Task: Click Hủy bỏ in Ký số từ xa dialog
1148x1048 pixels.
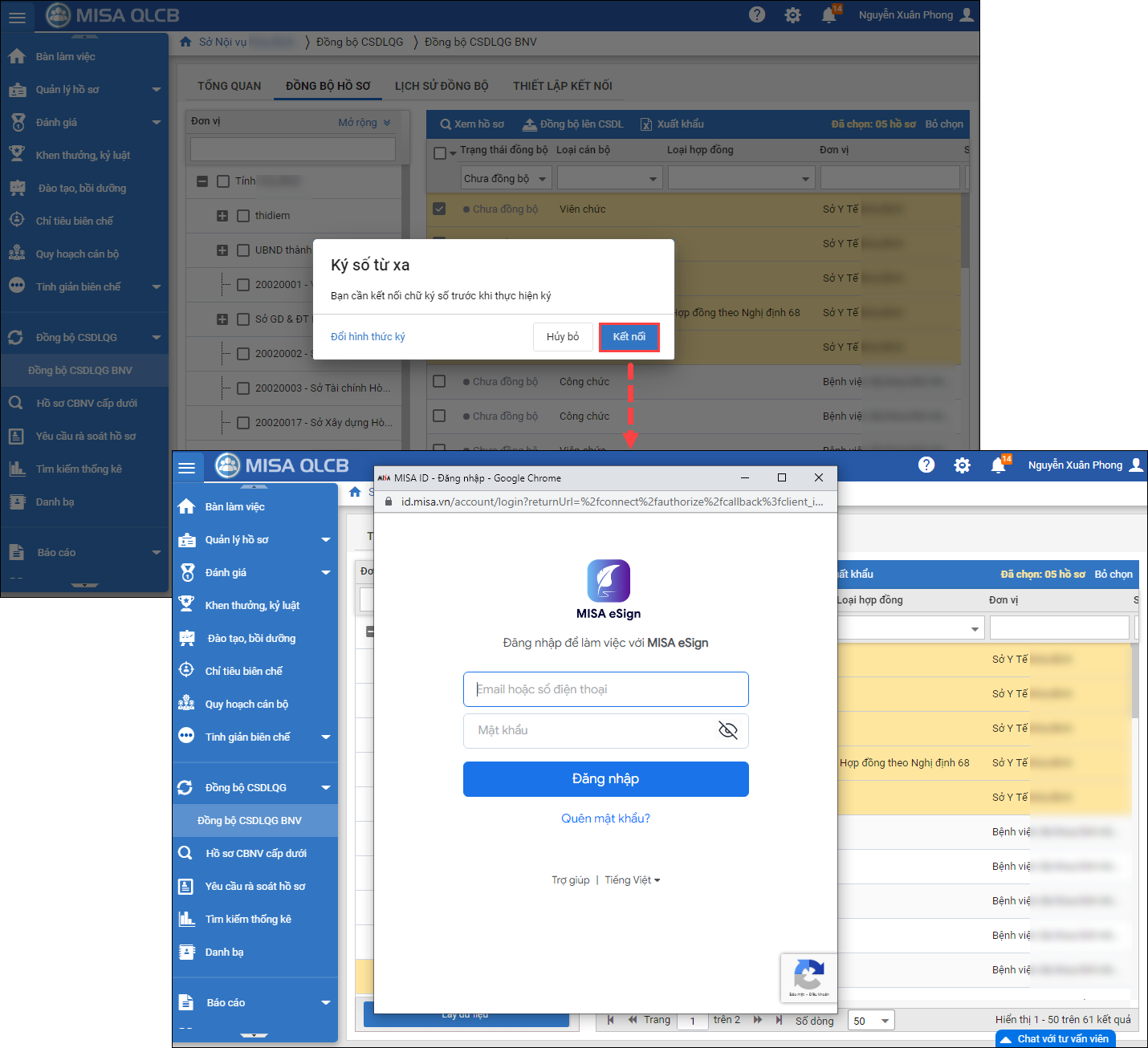Action: [x=563, y=337]
